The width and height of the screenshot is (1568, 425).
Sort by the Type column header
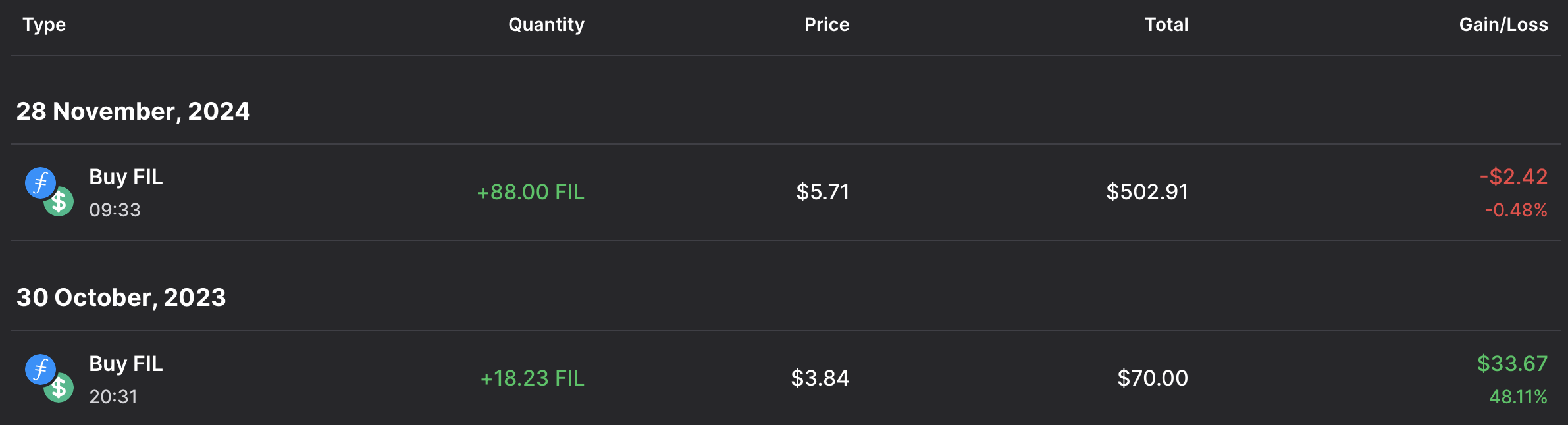click(x=44, y=25)
